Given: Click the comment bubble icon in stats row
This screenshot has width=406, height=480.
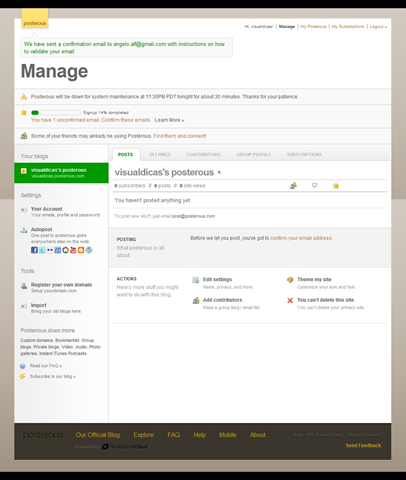Looking at the screenshot, I should point(314,185).
